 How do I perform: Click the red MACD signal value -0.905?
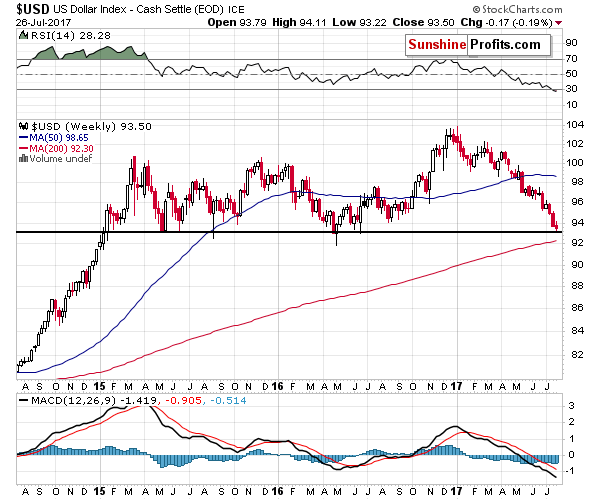[x=183, y=401]
